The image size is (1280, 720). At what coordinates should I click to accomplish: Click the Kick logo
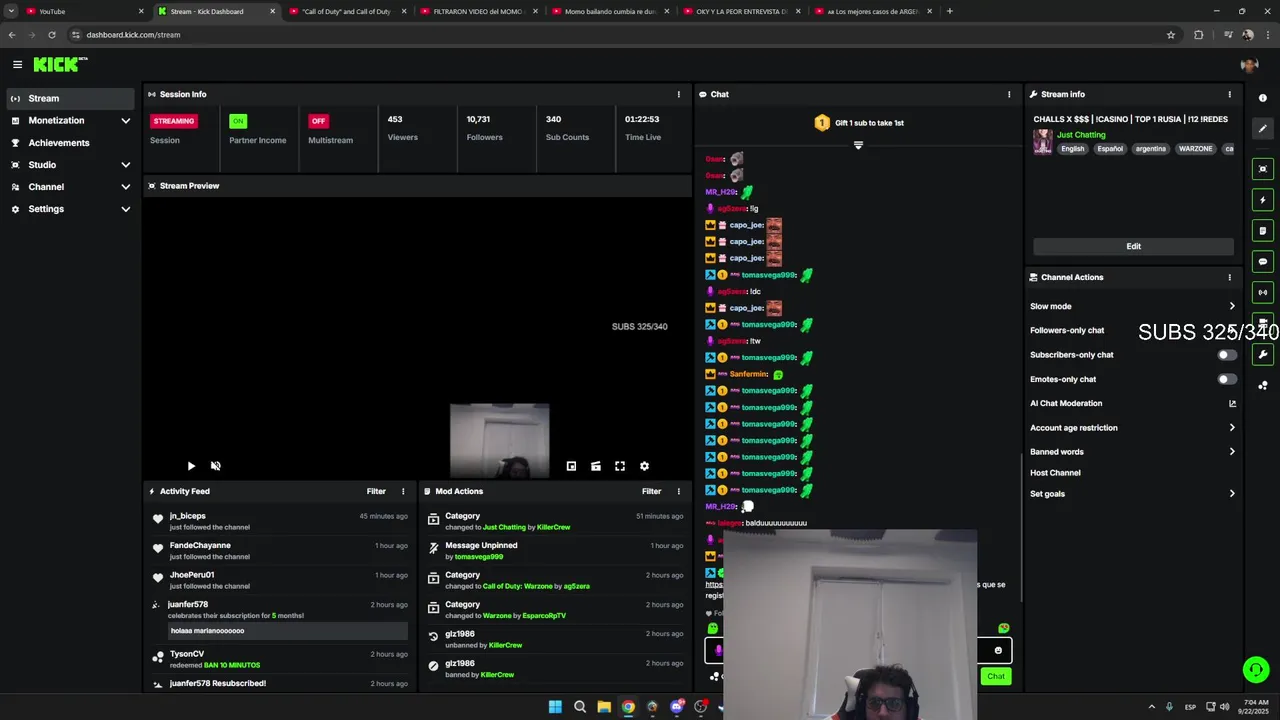click(60, 64)
